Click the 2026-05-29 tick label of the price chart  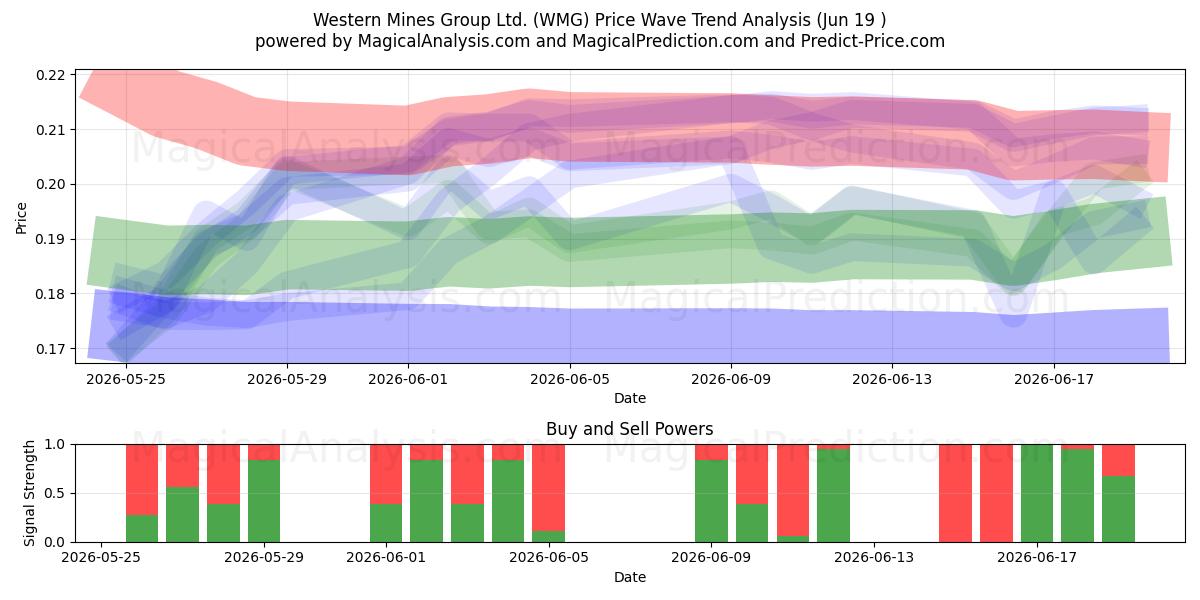point(288,379)
